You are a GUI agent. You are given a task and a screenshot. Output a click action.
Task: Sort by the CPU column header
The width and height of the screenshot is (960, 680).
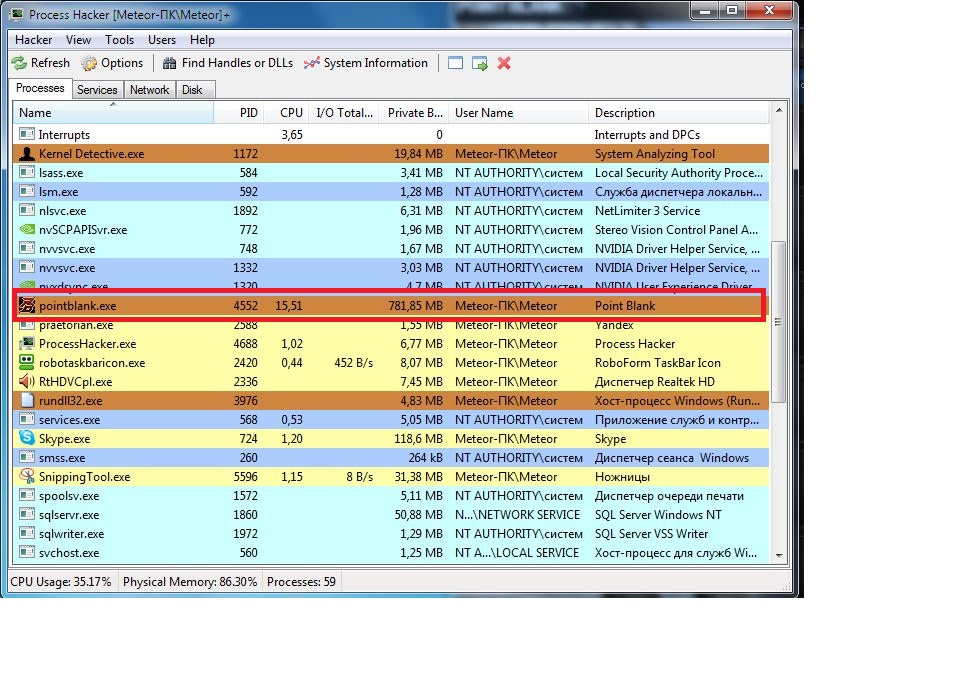click(x=290, y=113)
